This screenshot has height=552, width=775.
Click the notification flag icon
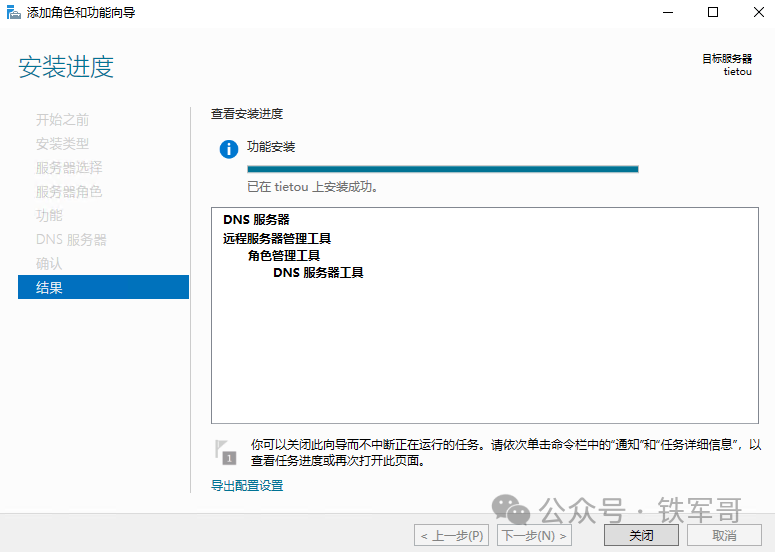click(x=226, y=452)
